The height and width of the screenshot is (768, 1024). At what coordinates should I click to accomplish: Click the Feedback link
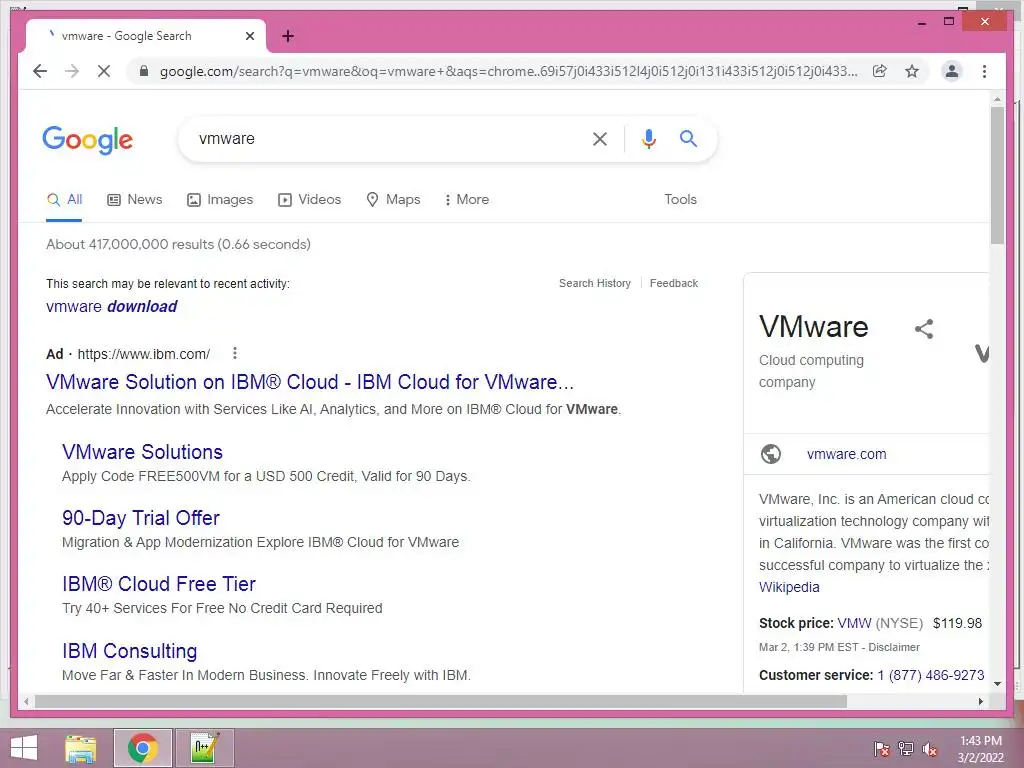[x=673, y=283]
